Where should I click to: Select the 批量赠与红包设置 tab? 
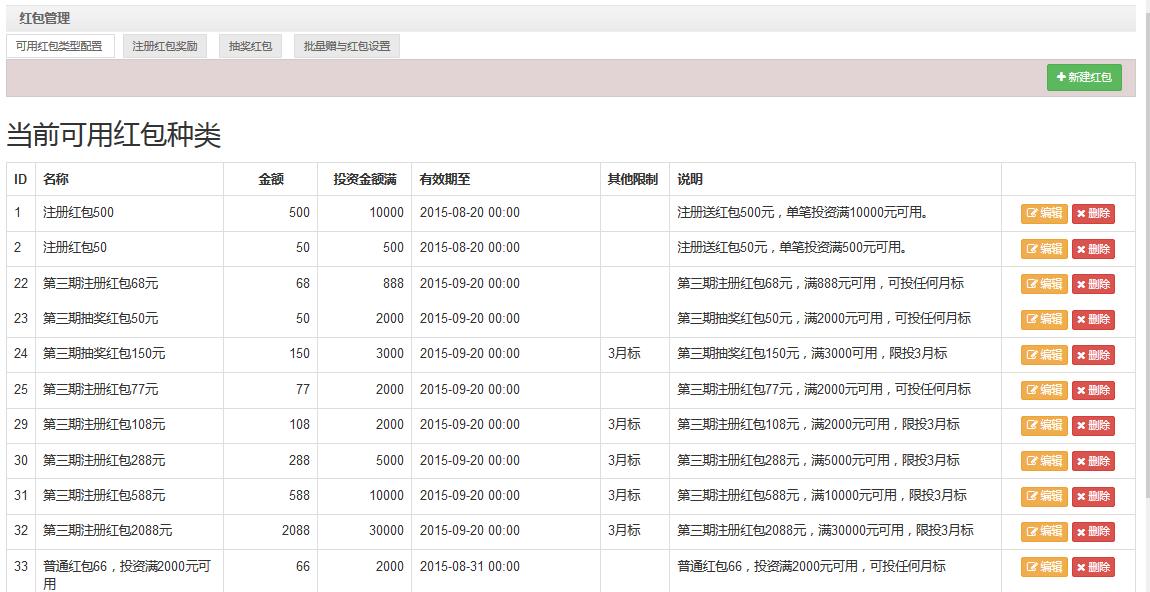tap(347, 46)
